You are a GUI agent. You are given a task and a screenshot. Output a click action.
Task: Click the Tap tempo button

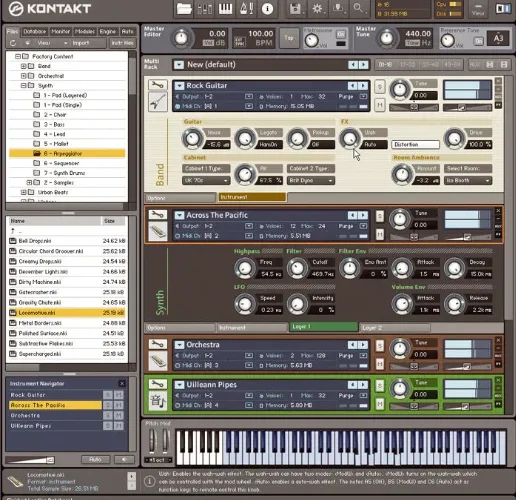click(x=289, y=38)
